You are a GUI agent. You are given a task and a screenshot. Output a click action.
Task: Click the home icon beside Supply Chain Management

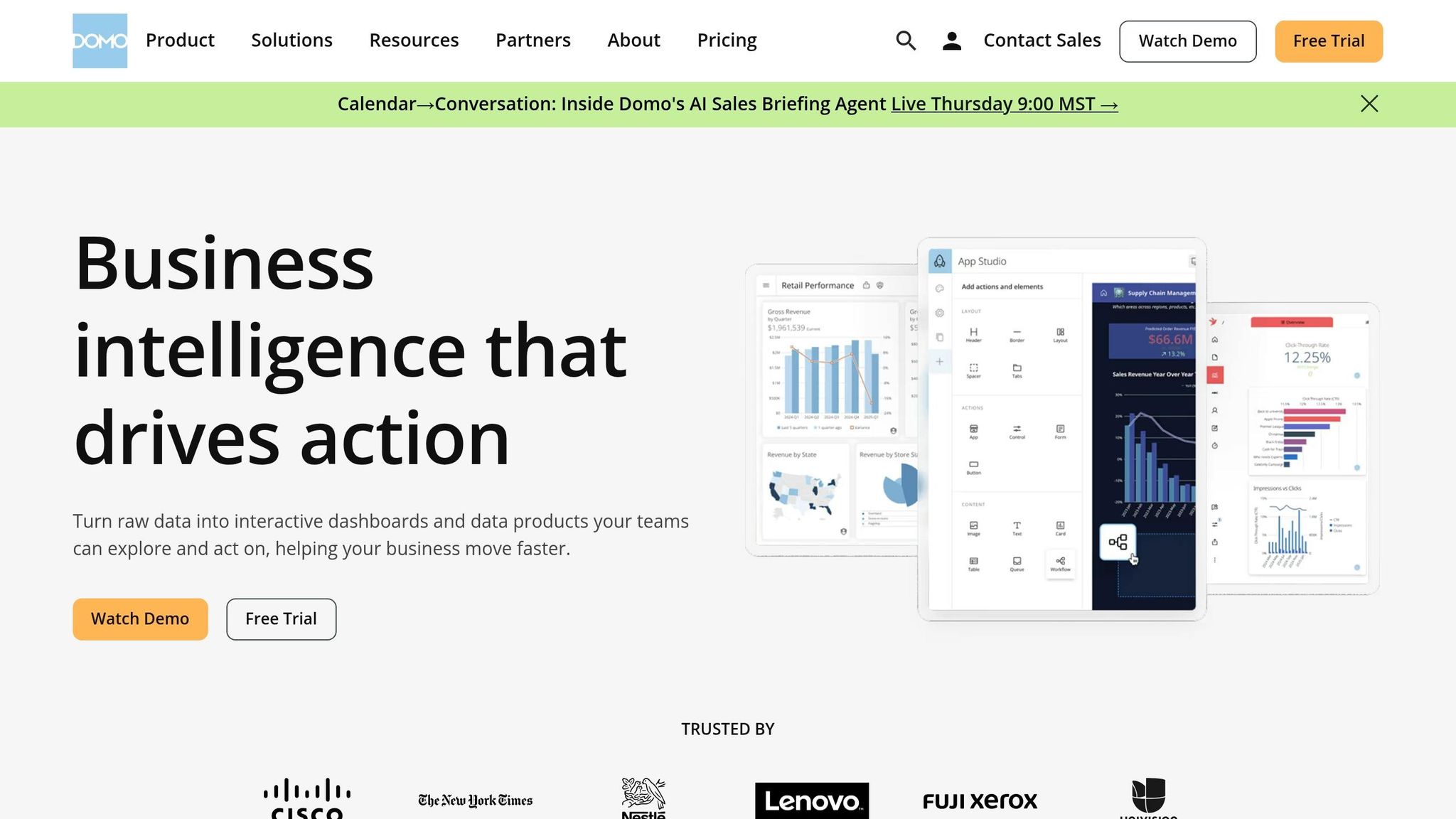[1103, 293]
